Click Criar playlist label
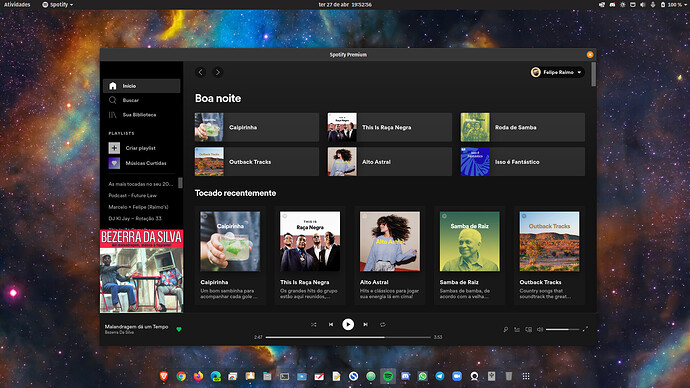This screenshot has width=690, height=388. (140, 148)
